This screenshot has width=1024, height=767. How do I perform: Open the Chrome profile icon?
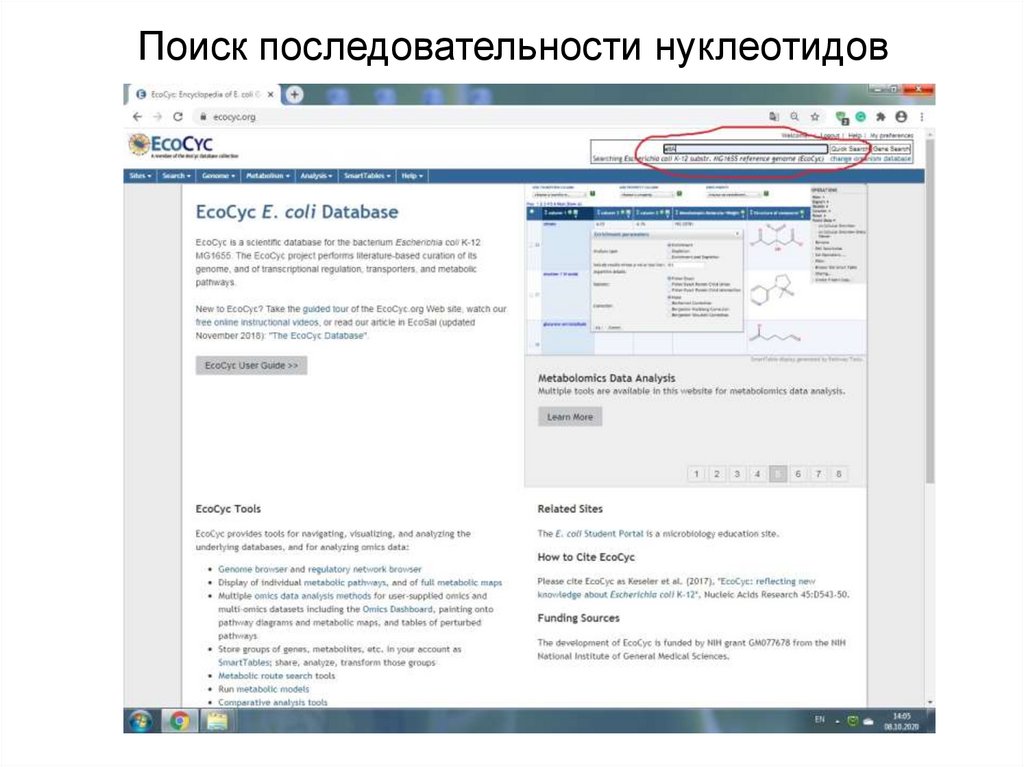901,115
